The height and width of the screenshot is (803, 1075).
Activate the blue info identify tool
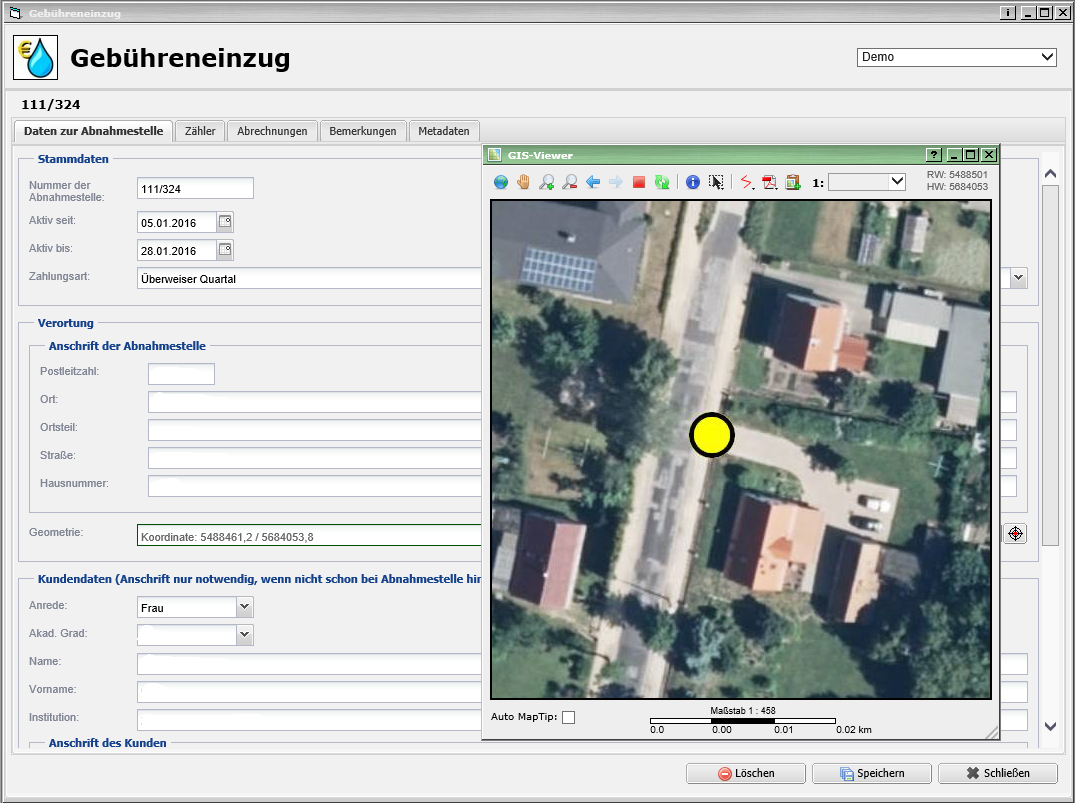point(693,182)
